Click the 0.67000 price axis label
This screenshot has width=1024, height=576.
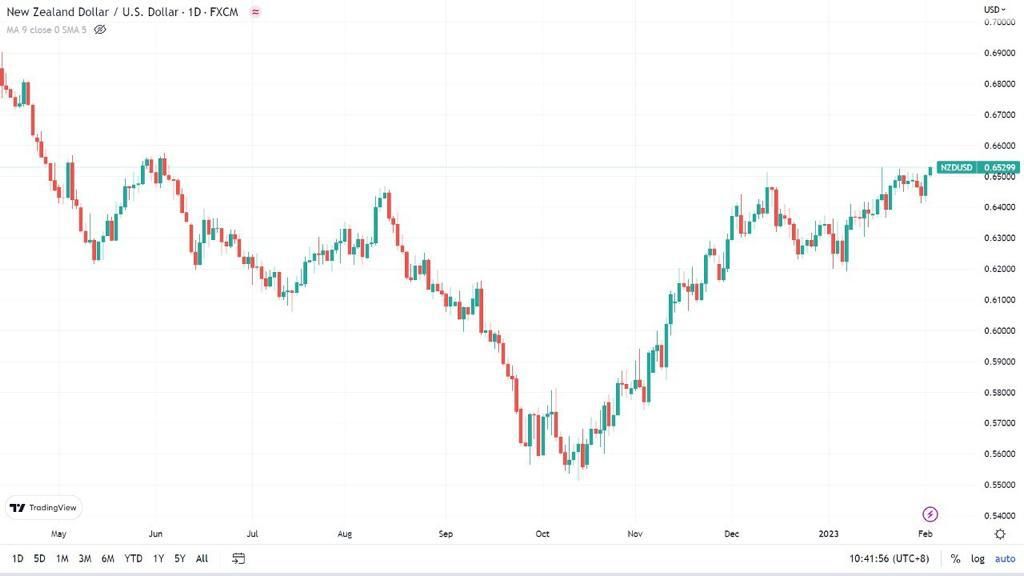coord(1000,115)
